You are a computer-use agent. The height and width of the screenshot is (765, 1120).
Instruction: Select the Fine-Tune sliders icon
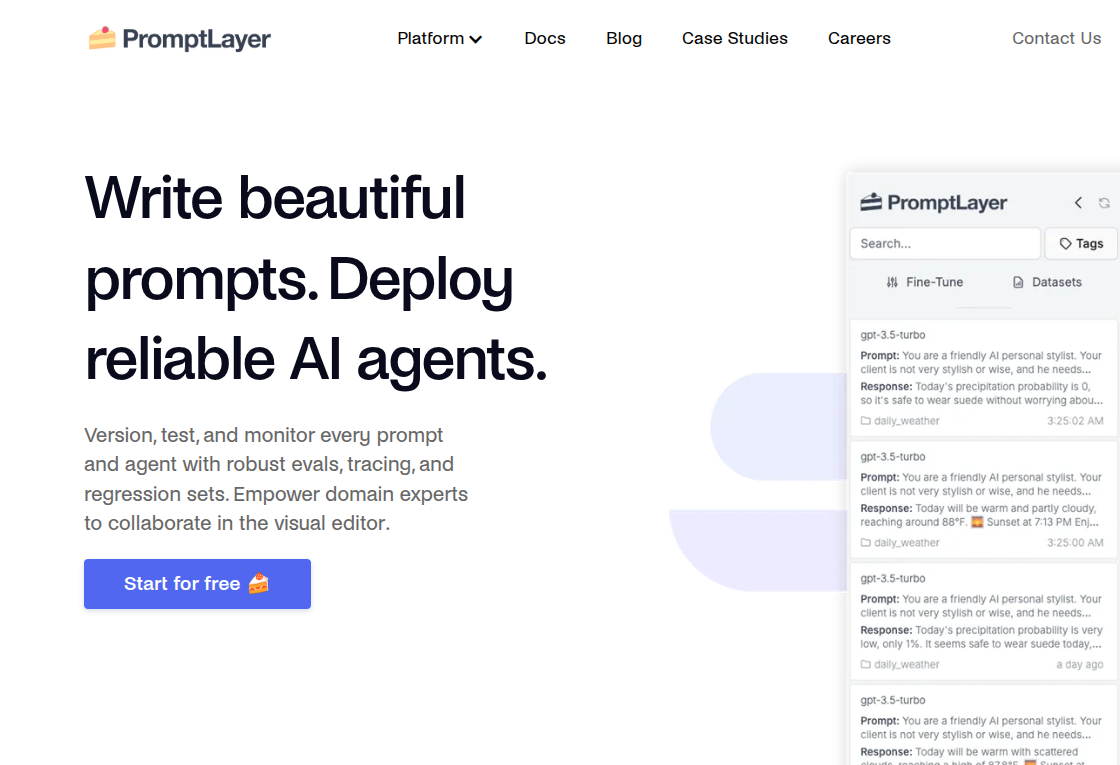[892, 282]
